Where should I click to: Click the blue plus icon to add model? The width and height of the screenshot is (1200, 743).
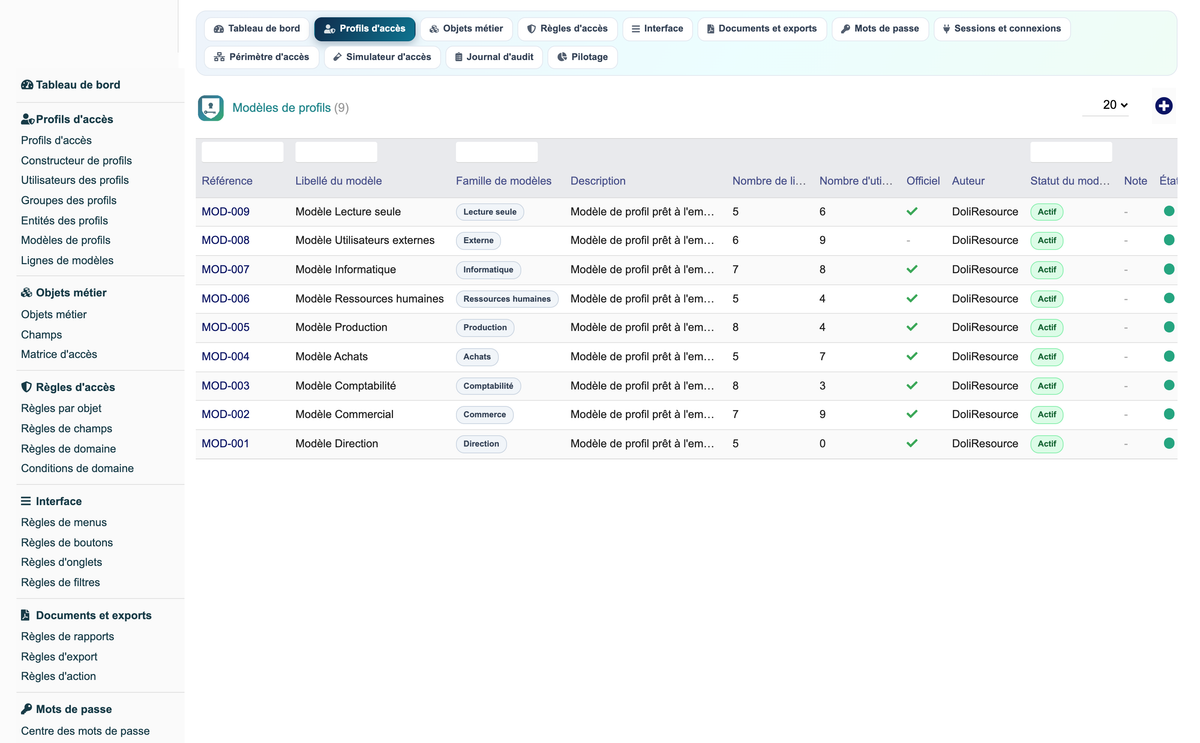click(1163, 106)
